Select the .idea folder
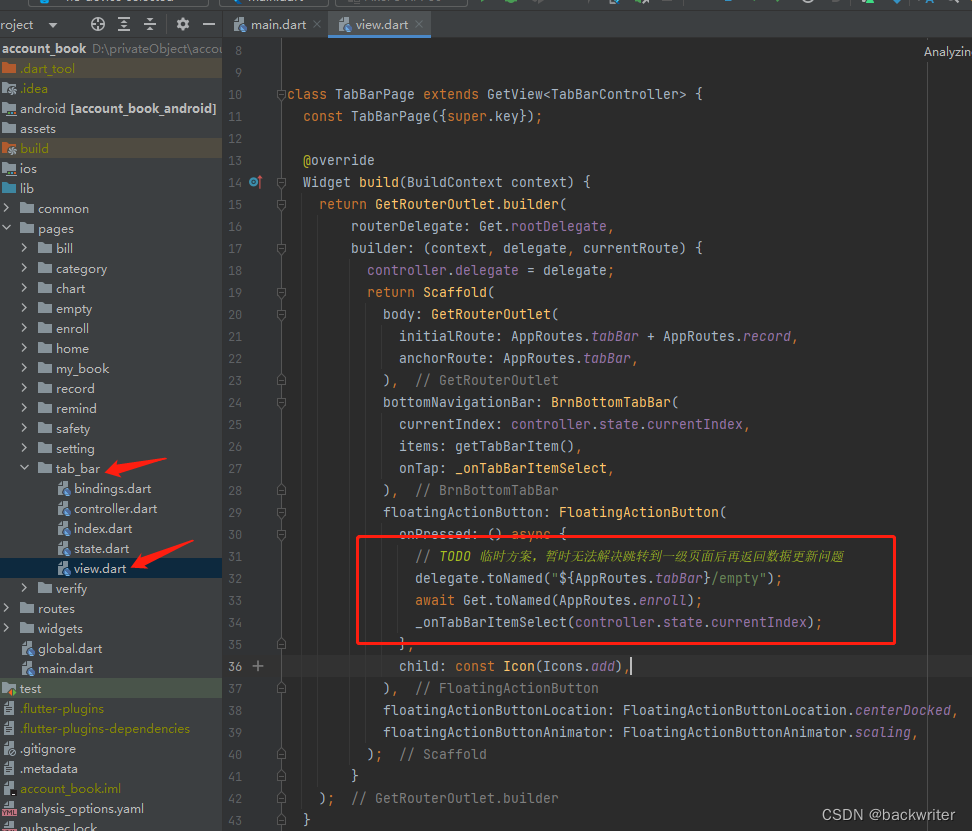The image size is (972, 831). (111, 89)
